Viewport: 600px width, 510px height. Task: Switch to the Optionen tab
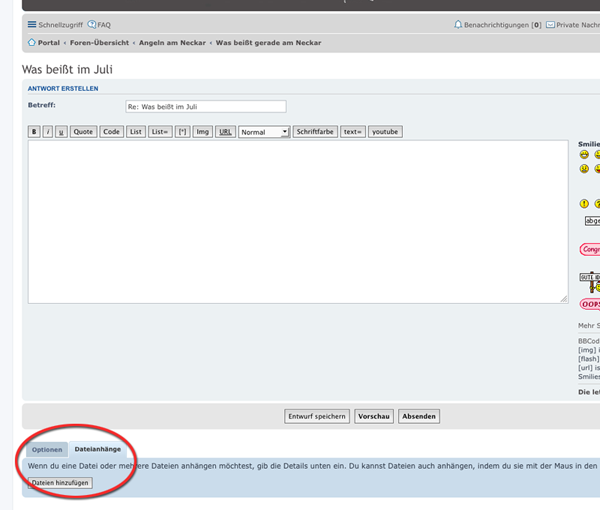47,450
